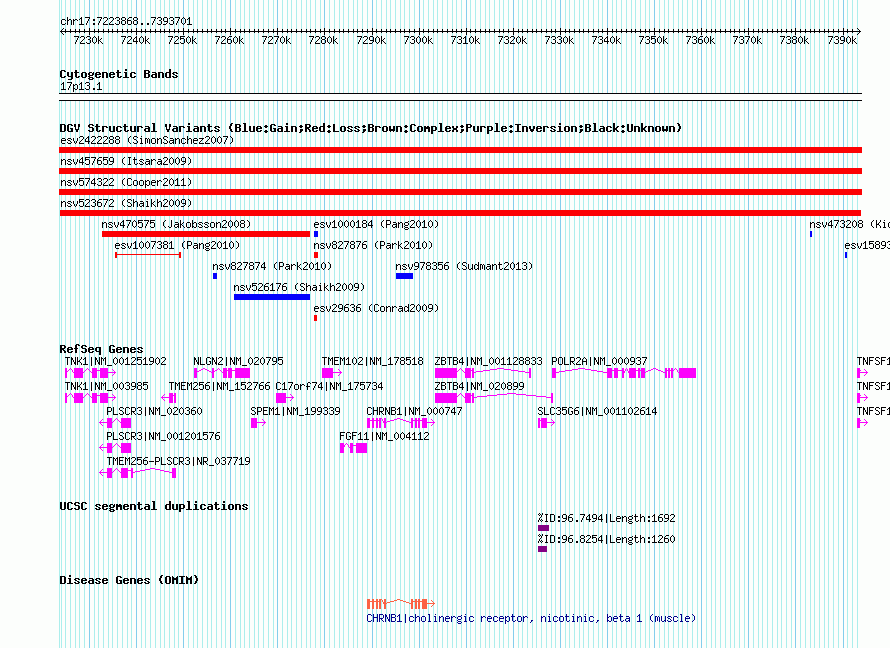Viewport: 890px width, 648px height.
Task: Select the PLSCR3|NM_020360 gene glyph
Action: (x=115, y=423)
